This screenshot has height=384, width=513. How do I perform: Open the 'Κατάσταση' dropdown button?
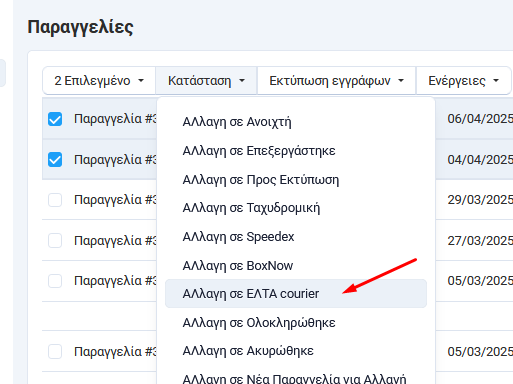[x=206, y=81]
